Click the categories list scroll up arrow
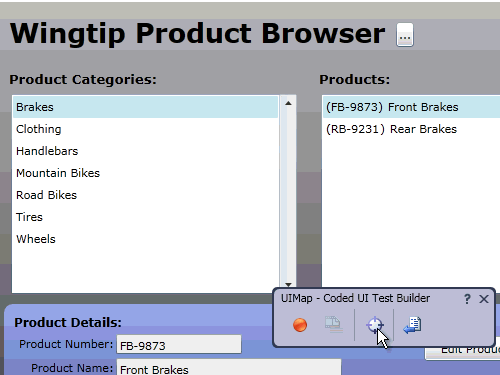 [288, 103]
